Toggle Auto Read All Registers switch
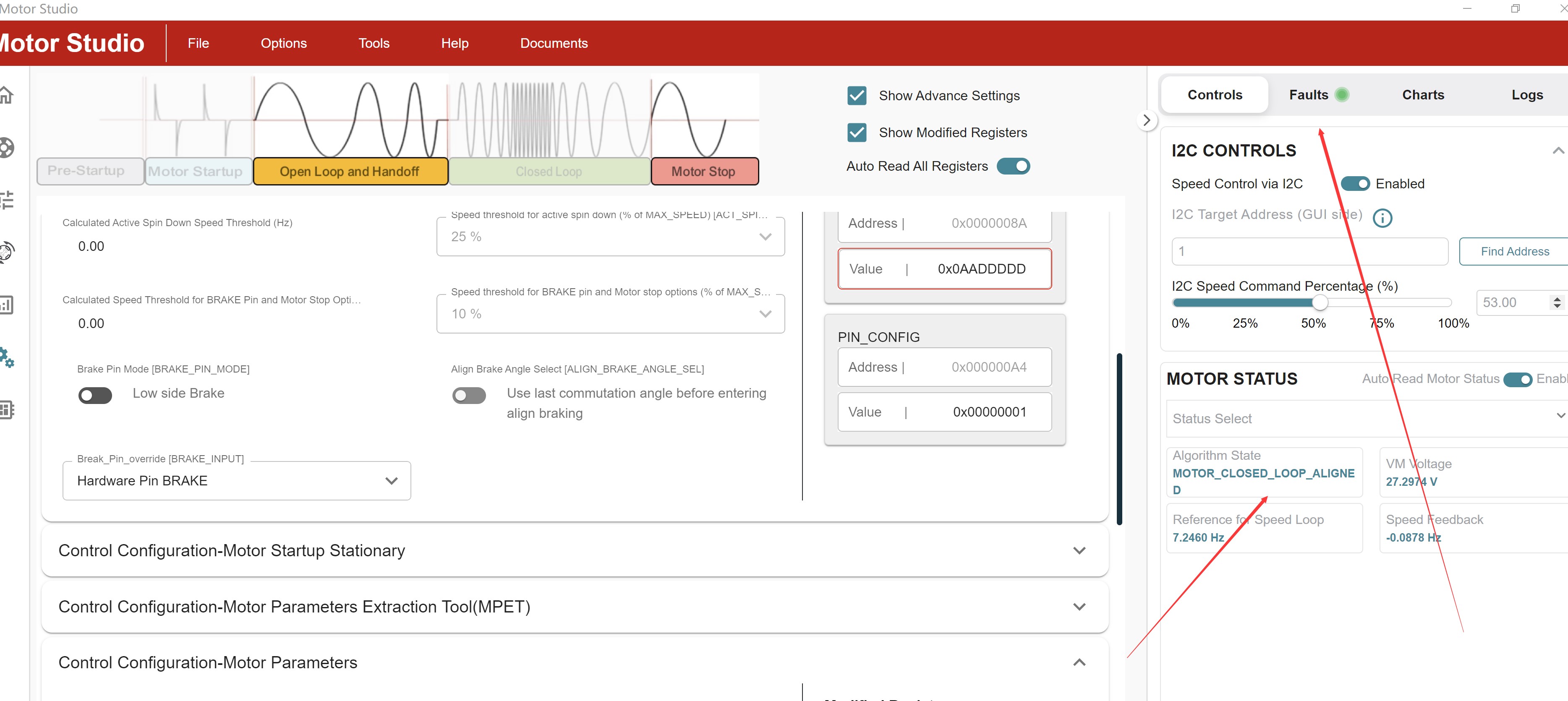1568x701 pixels. pyautogui.click(x=1013, y=166)
